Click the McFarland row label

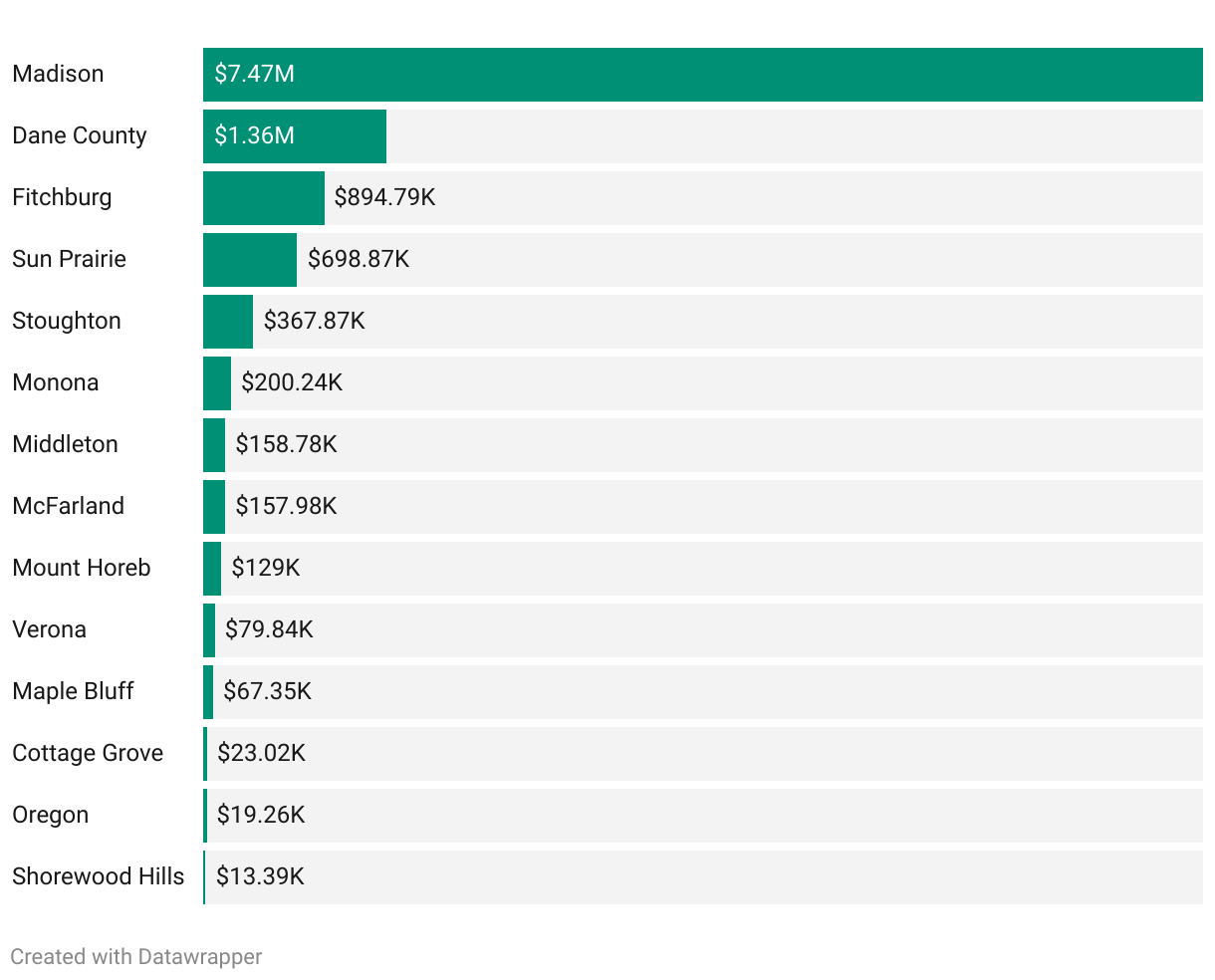click(69, 506)
